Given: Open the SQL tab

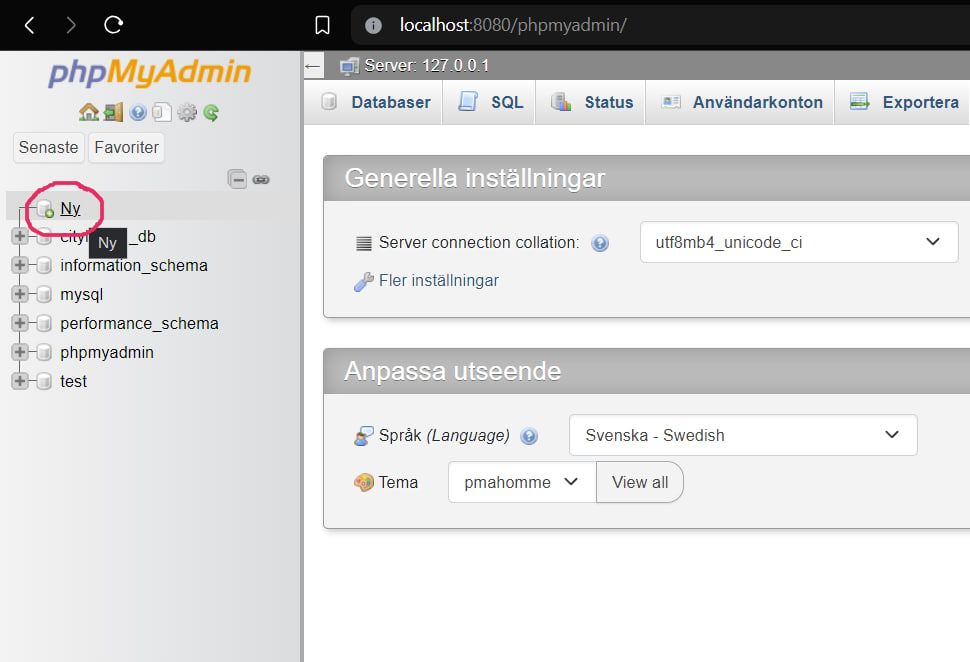Looking at the screenshot, I should pos(491,102).
